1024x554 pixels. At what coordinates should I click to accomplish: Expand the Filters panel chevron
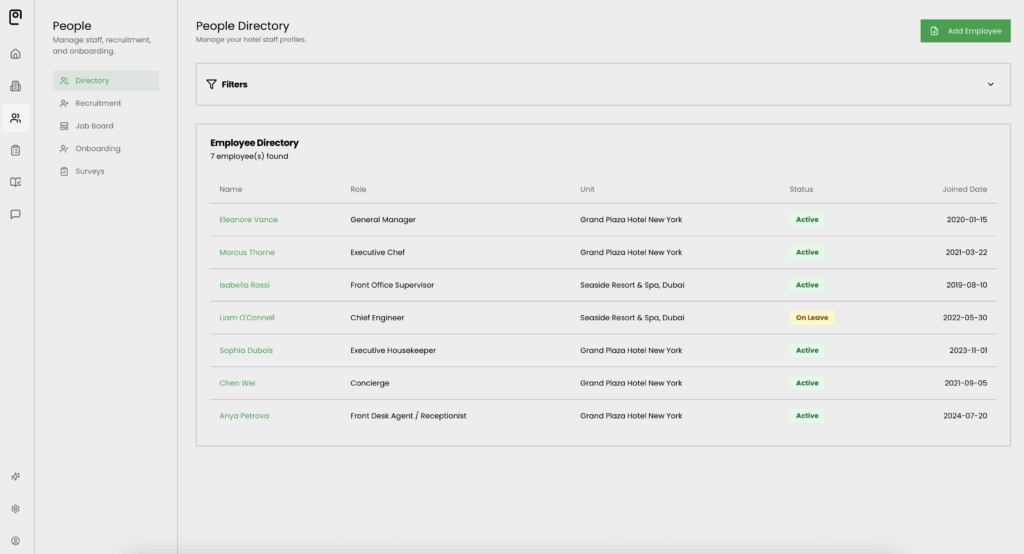coord(990,85)
